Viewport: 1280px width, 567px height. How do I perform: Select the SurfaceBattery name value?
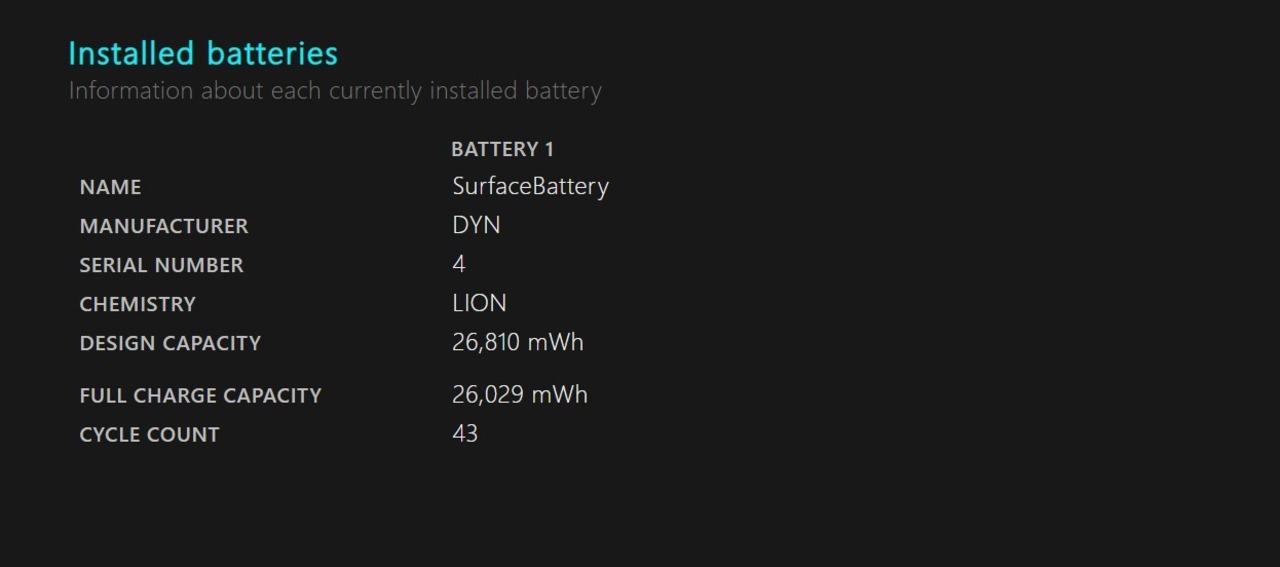[x=530, y=186]
